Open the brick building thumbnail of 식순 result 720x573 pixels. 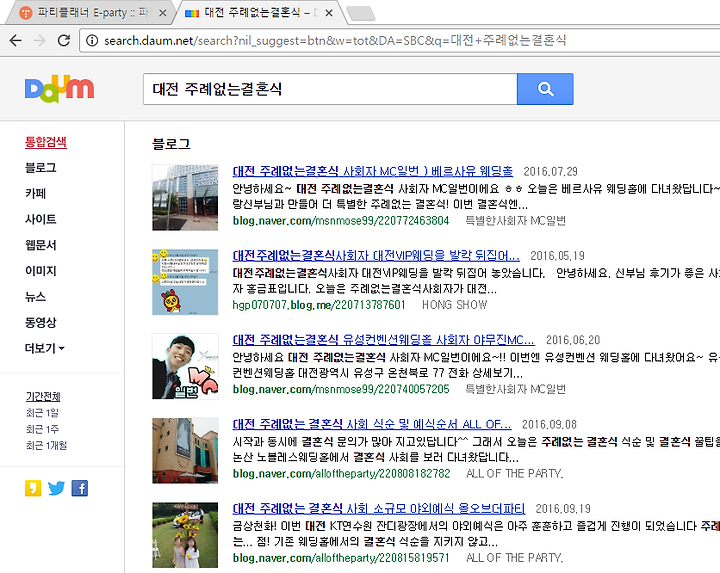pyautogui.click(x=185, y=450)
